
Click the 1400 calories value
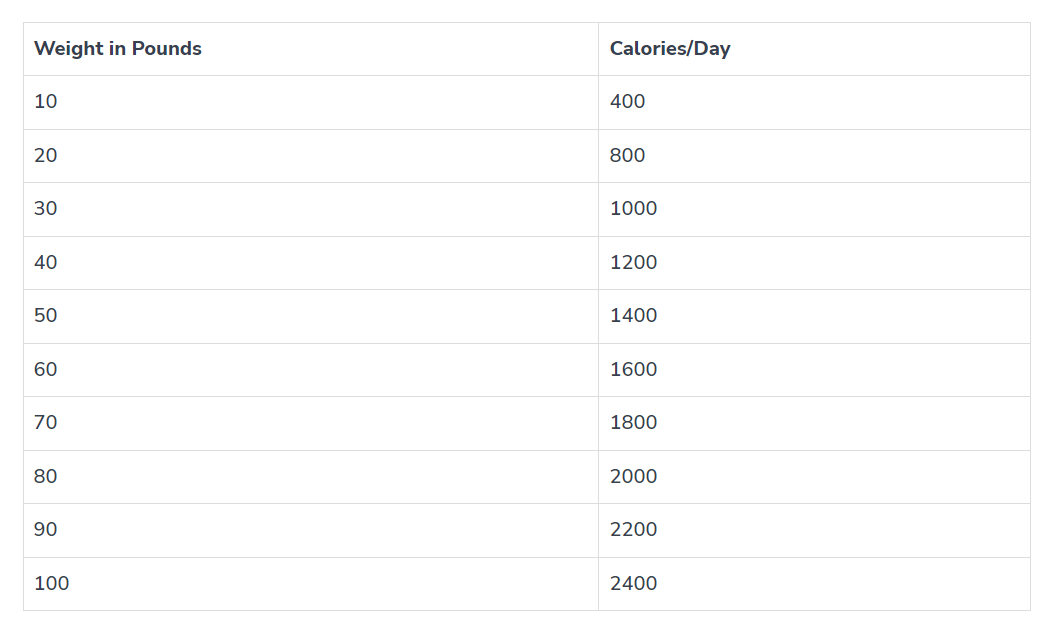point(634,316)
